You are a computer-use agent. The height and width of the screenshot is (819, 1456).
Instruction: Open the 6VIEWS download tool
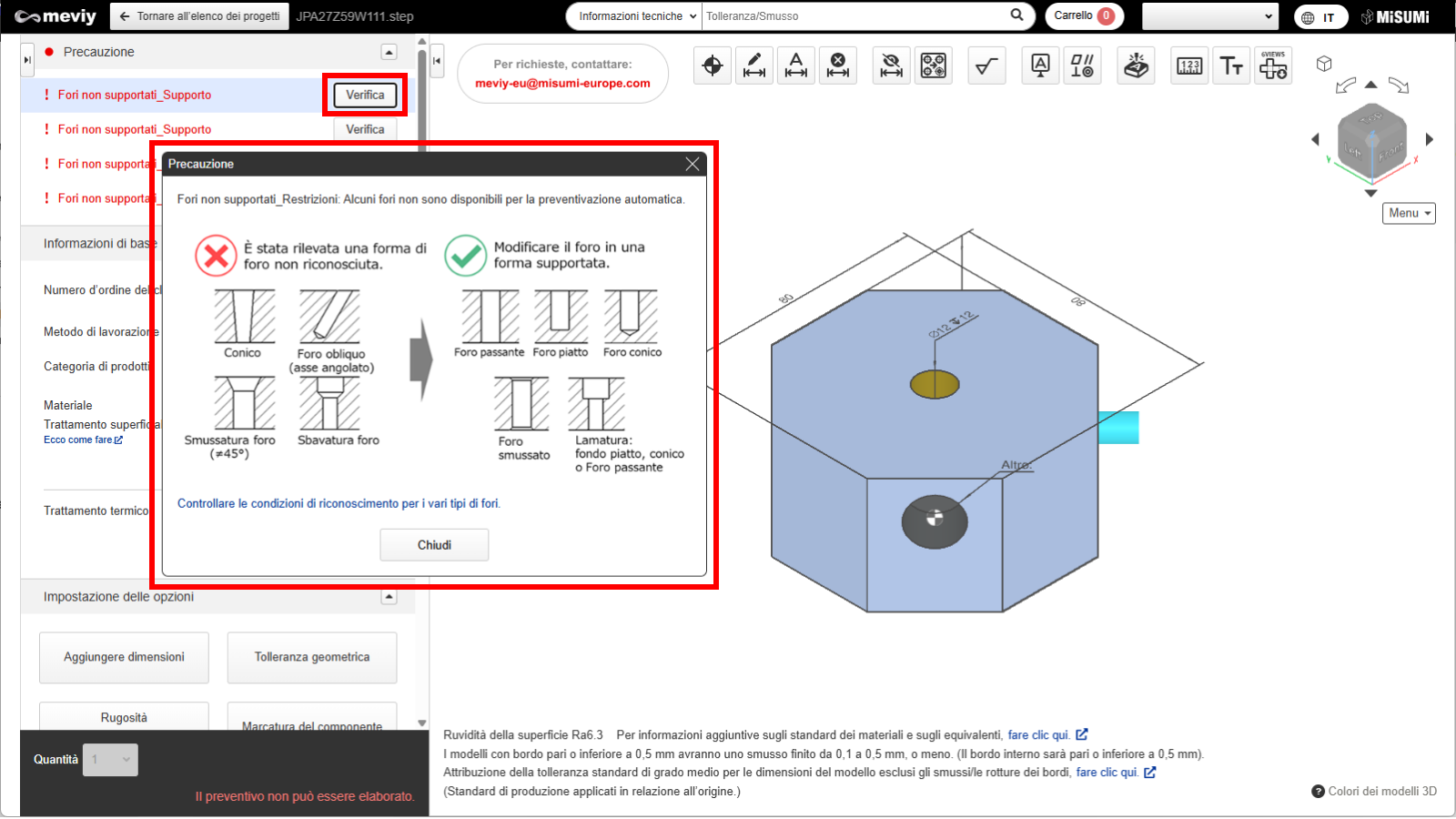pyautogui.click(x=1273, y=66)
